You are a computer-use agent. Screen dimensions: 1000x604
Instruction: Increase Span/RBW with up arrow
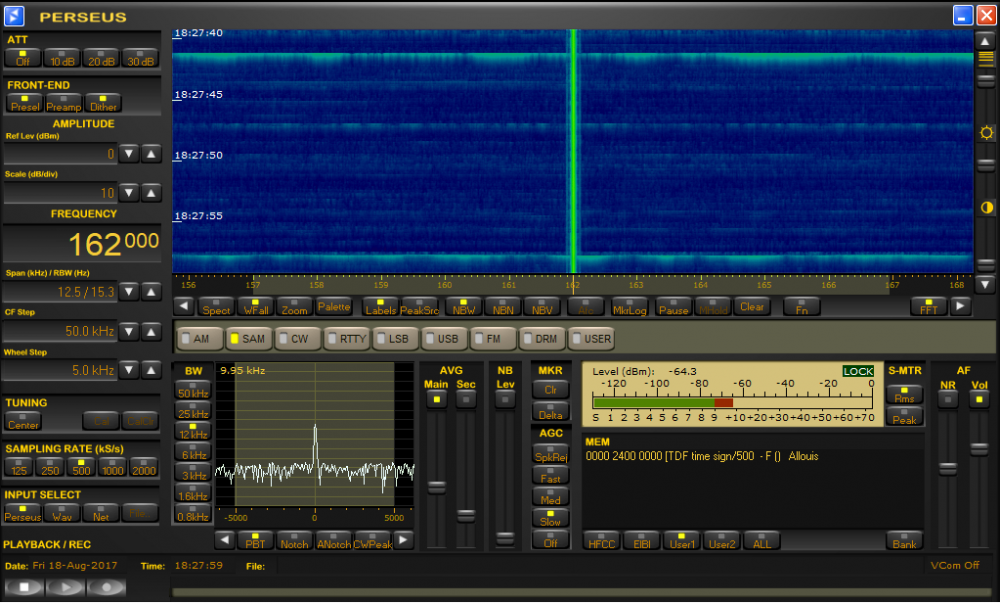151,292
